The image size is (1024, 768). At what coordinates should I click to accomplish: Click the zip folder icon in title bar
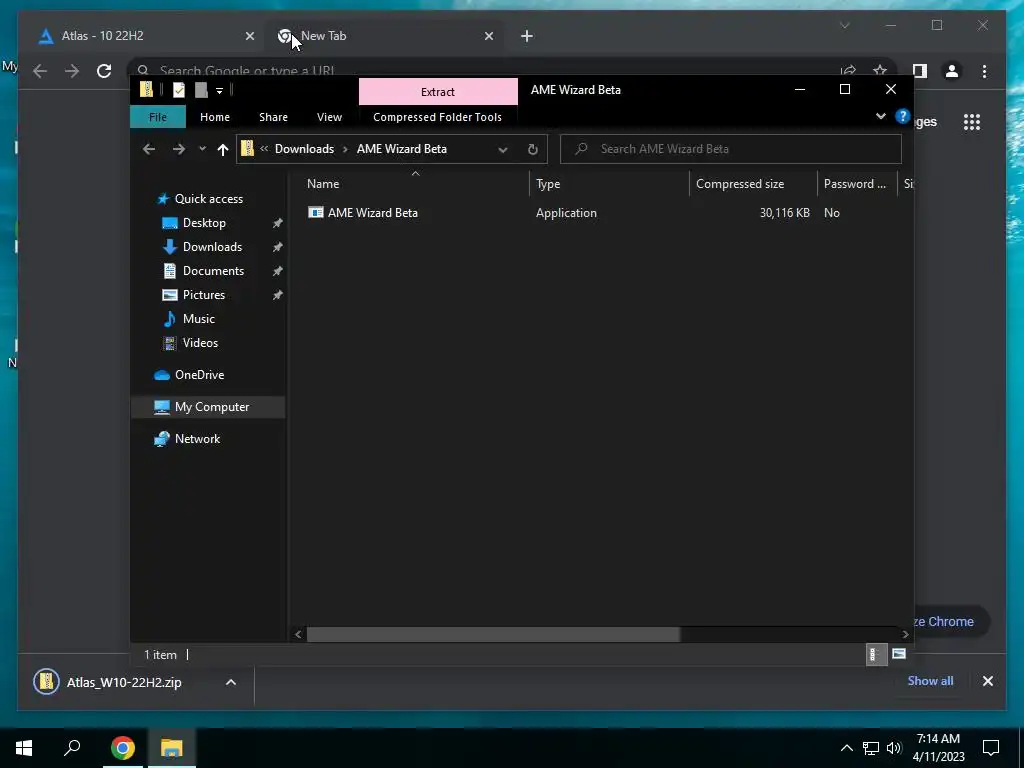(x=146, y=89)
